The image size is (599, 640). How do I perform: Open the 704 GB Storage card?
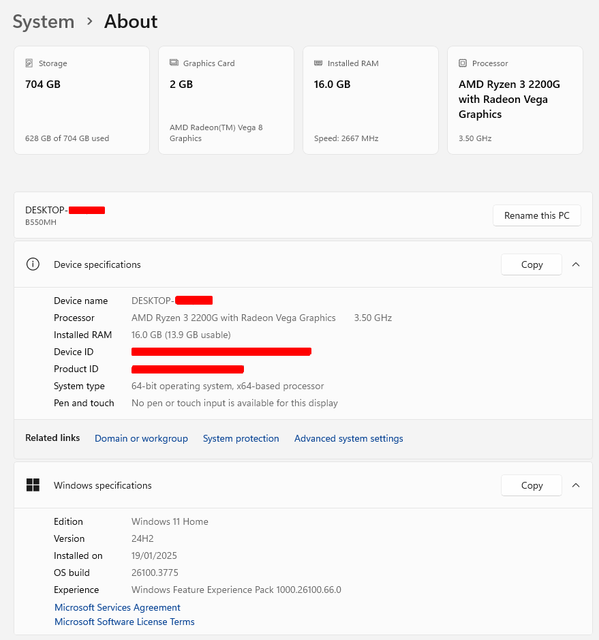pyautogui.click(x=82, y=100)
